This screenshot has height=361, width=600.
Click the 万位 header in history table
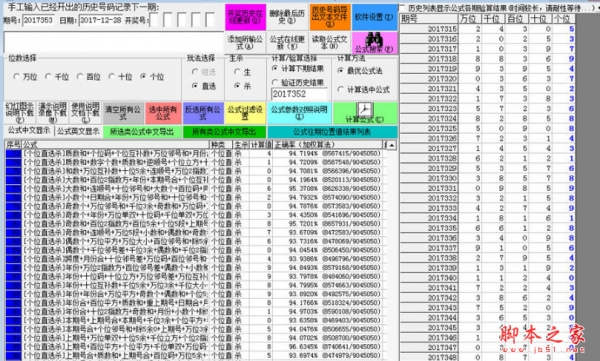(x=469, y=18)
